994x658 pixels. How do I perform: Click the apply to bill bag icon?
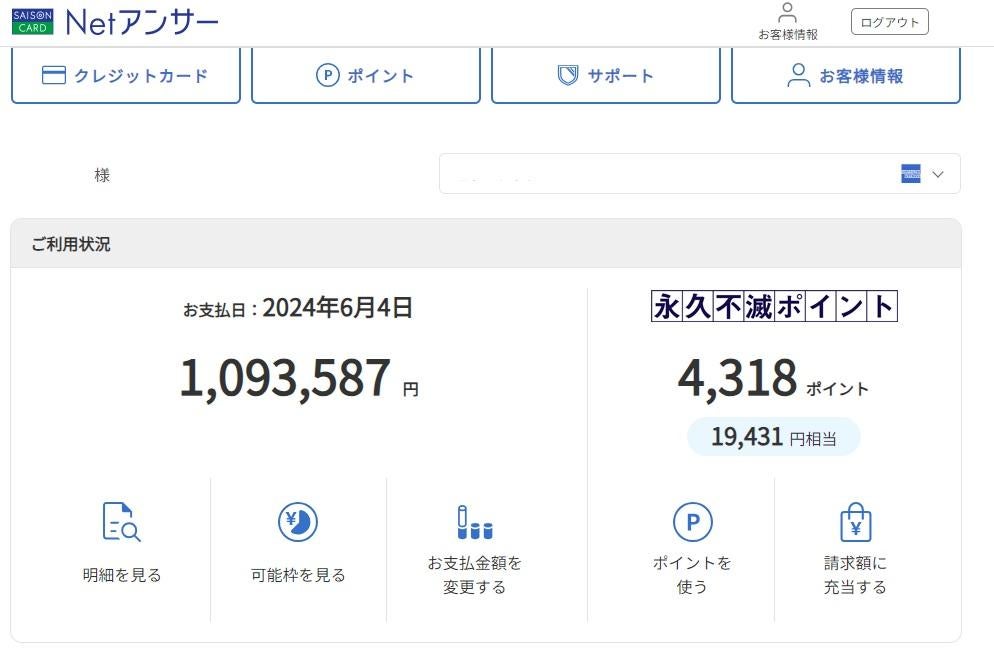855,522
